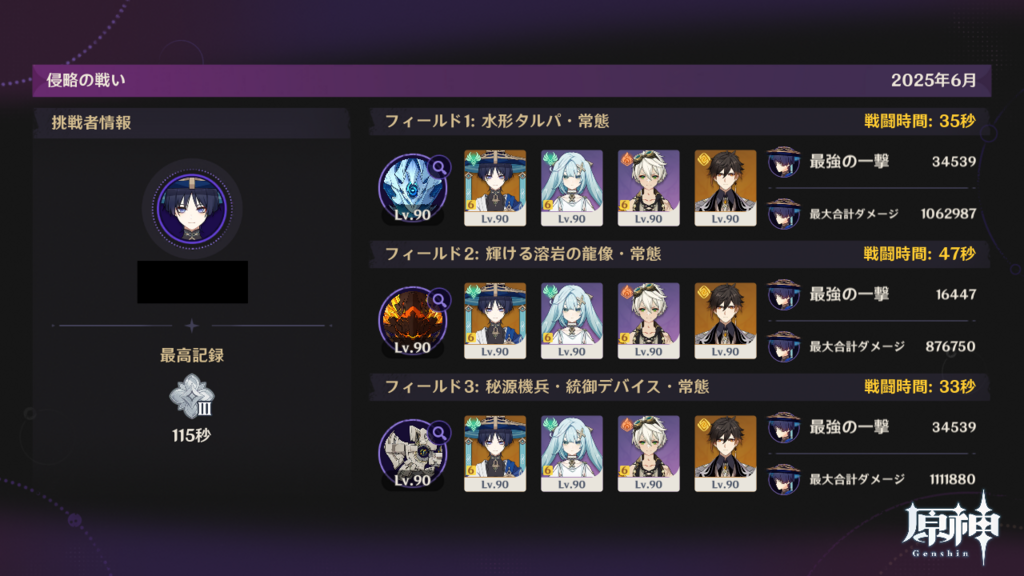
Task: Click the 2025年6月 date label
Action: 934,80
